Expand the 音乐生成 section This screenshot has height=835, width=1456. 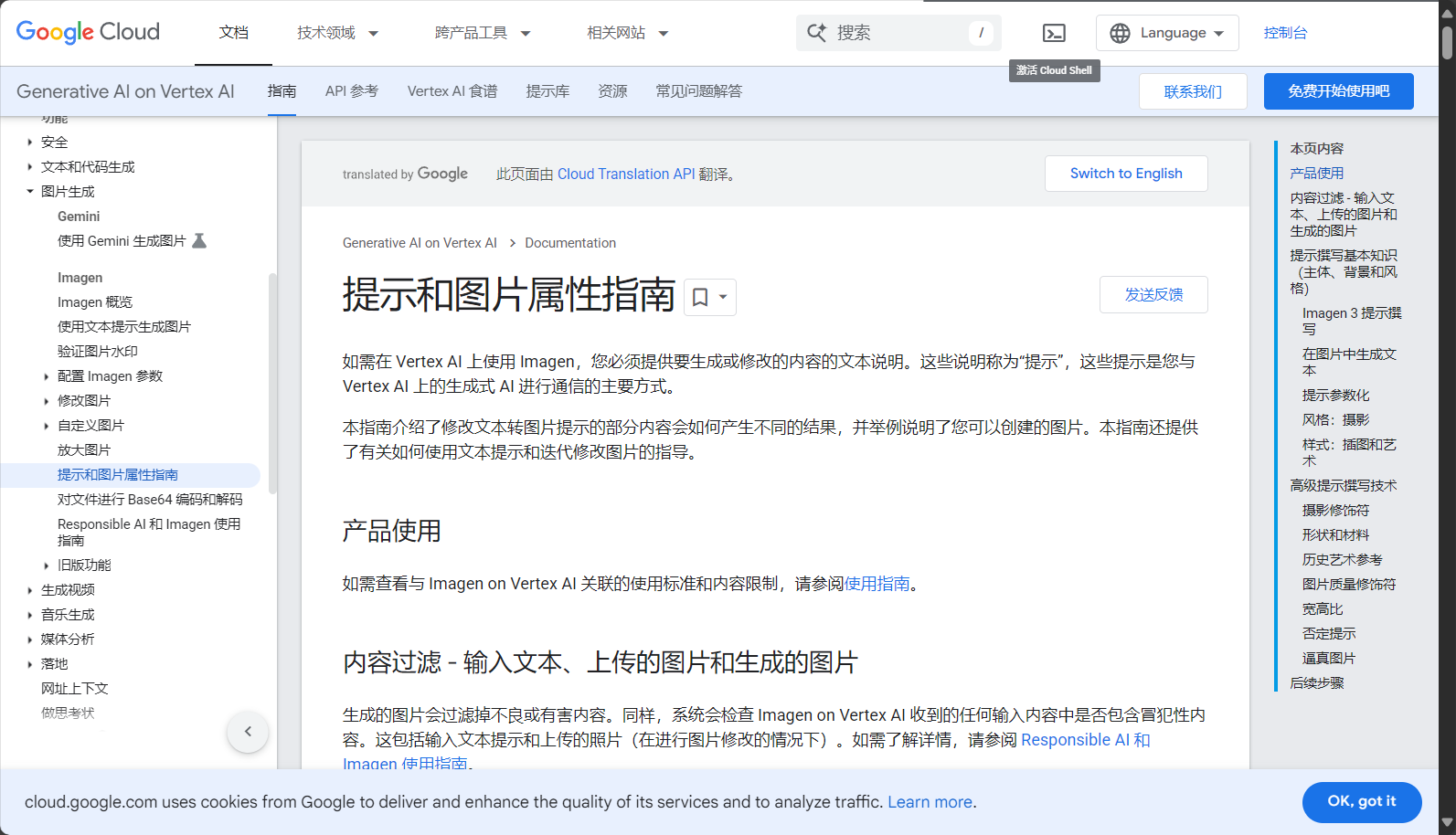[x=29, y=615]
